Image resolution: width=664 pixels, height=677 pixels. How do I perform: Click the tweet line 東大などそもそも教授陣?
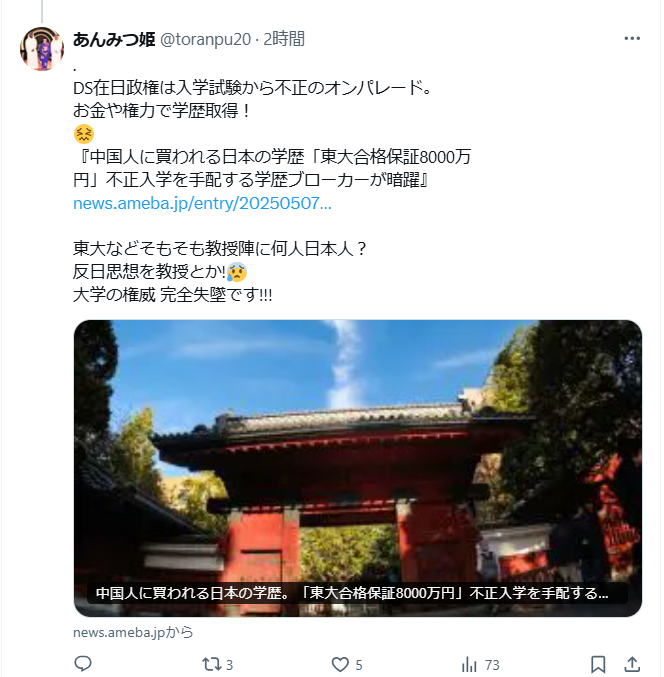[x=220, y=249]
